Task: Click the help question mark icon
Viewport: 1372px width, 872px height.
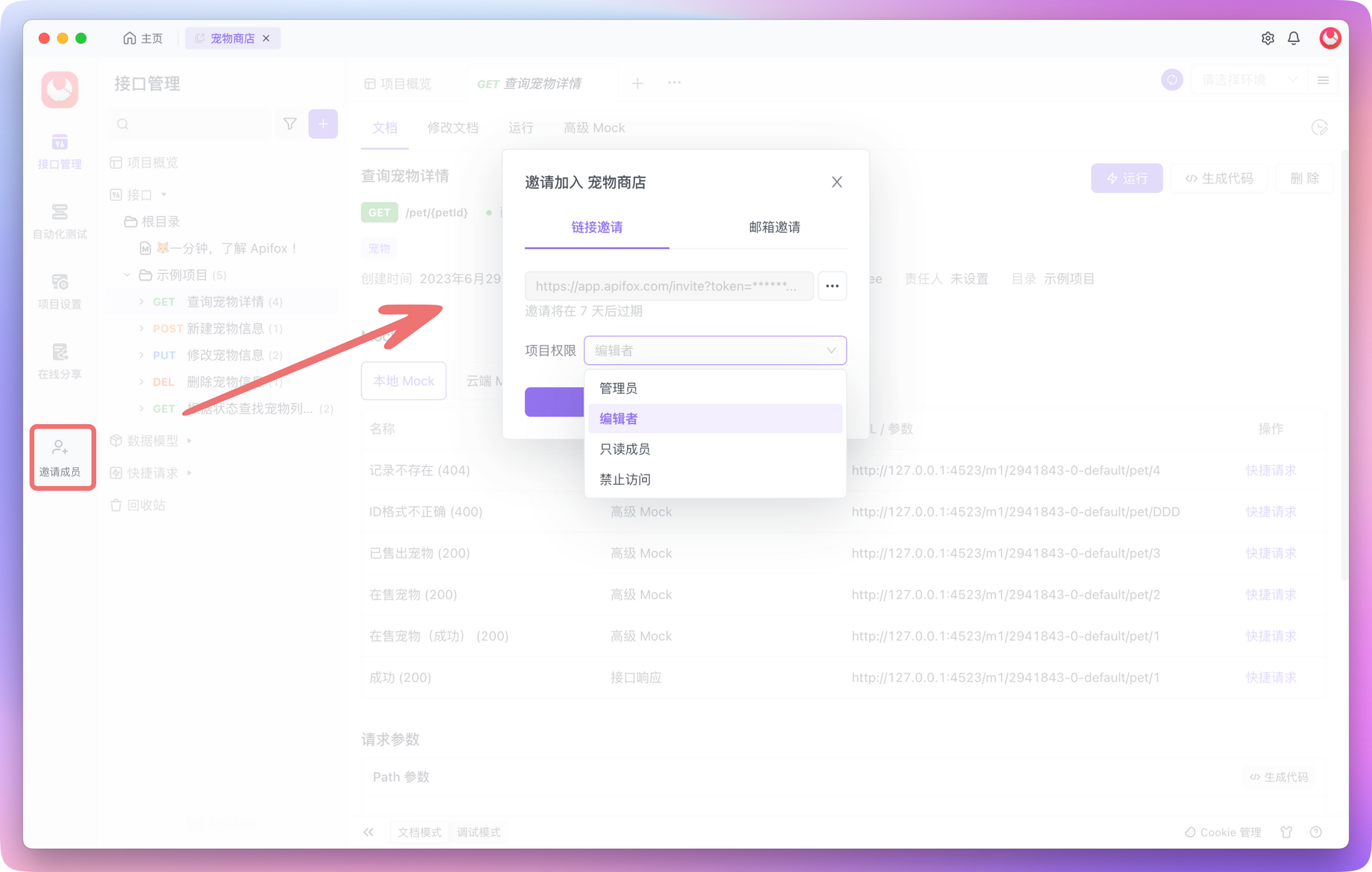Action: coord(1316,832)
